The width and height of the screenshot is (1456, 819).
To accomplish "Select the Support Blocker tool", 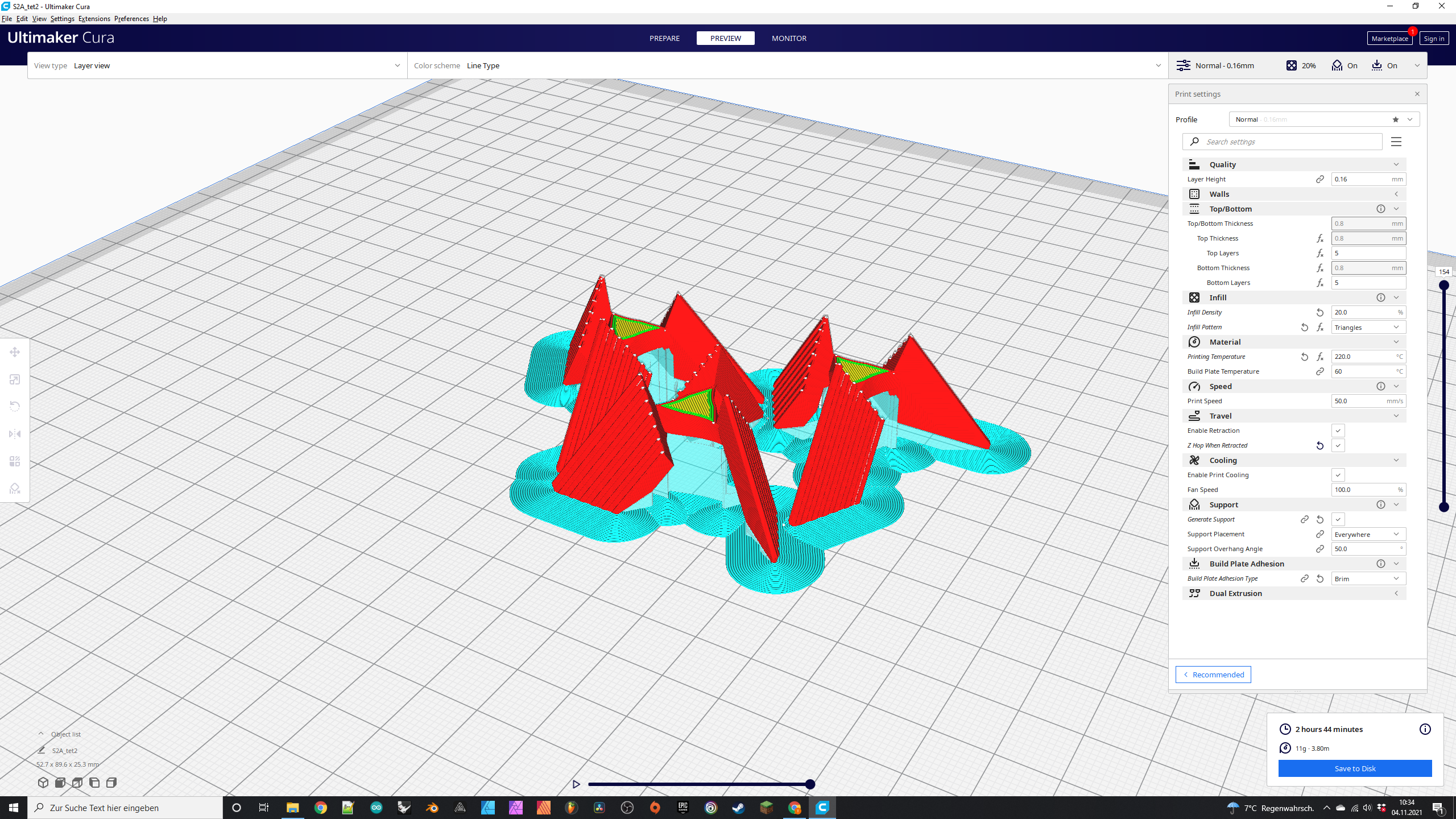I will click(x=15, y=489).
